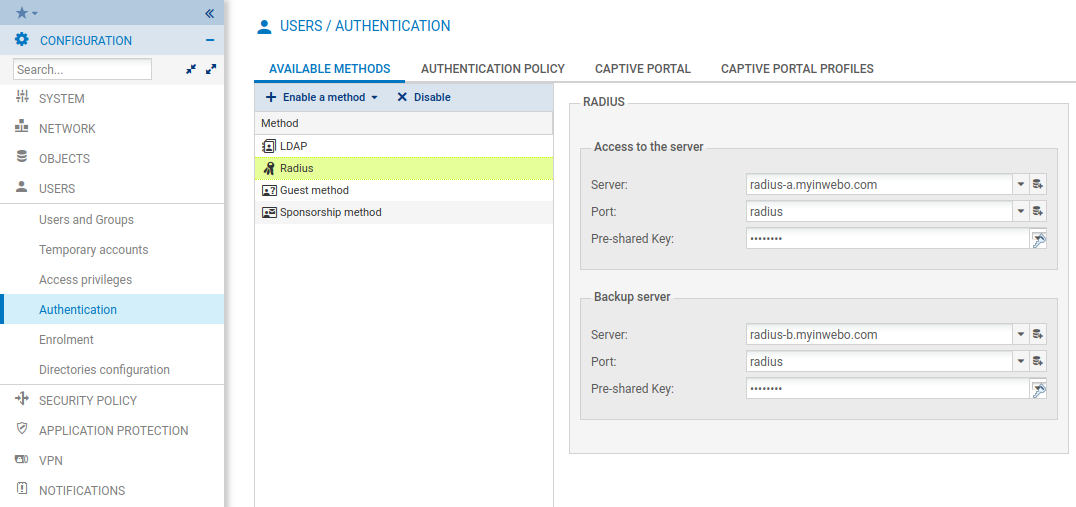Open the primary Server dropdown arrow
This screenshot has width=1076, height=507.
click(1020, 185)
